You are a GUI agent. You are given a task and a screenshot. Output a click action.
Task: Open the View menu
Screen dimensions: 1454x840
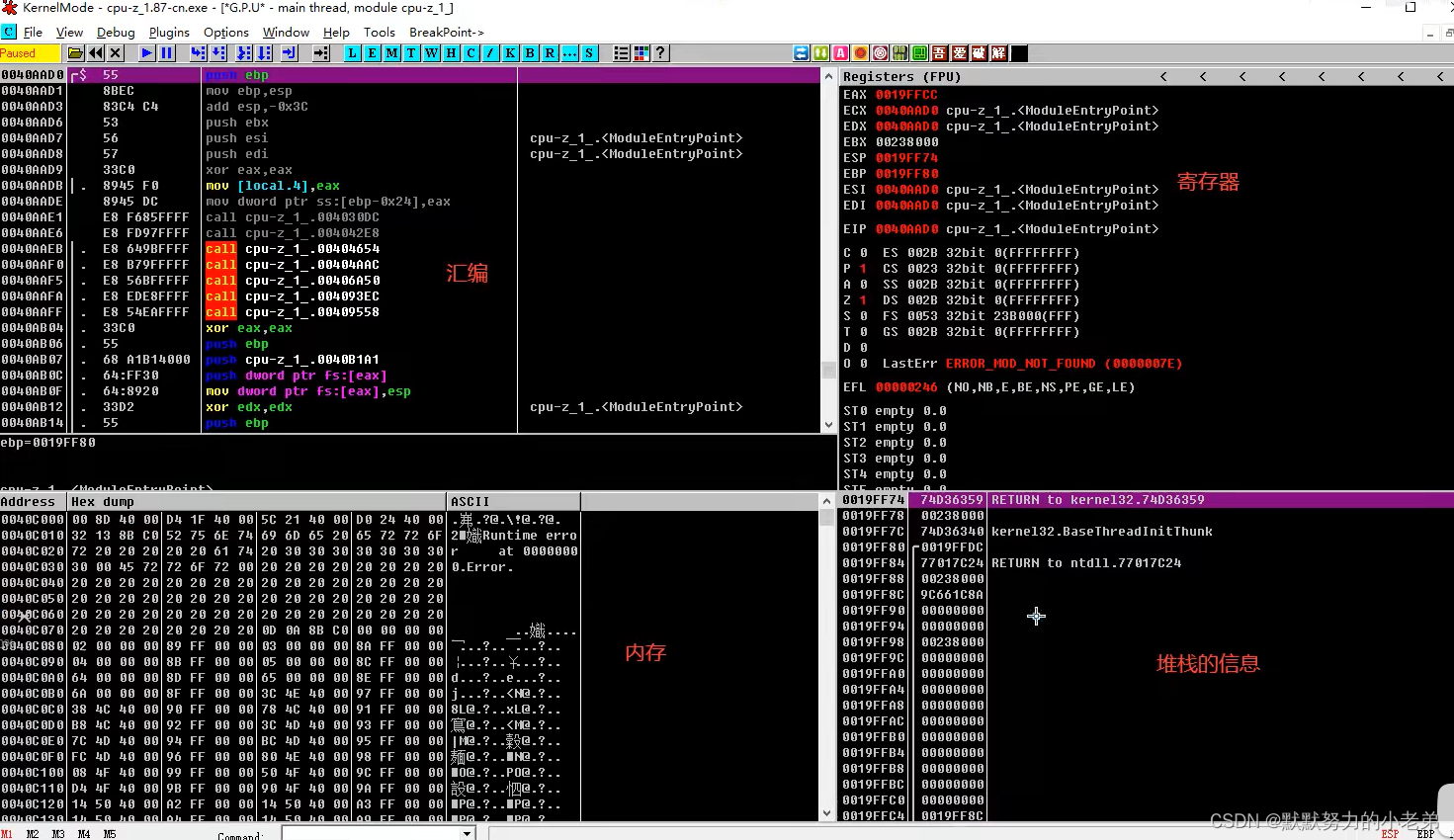(x=69, y=32)
